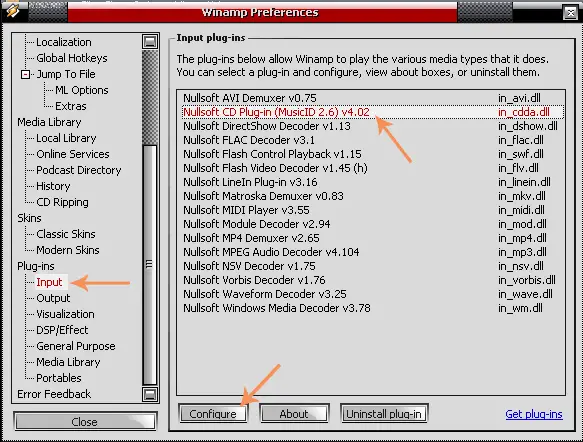Select Nullsoft DirectShow Decoder v1.13
The height and width of the screenshot is (442, 583).
coord(373,126)
